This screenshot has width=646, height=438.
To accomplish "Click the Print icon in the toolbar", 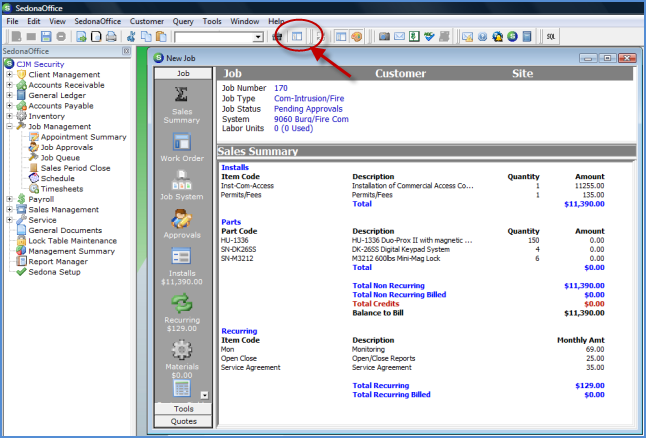I will coord(111,37).
